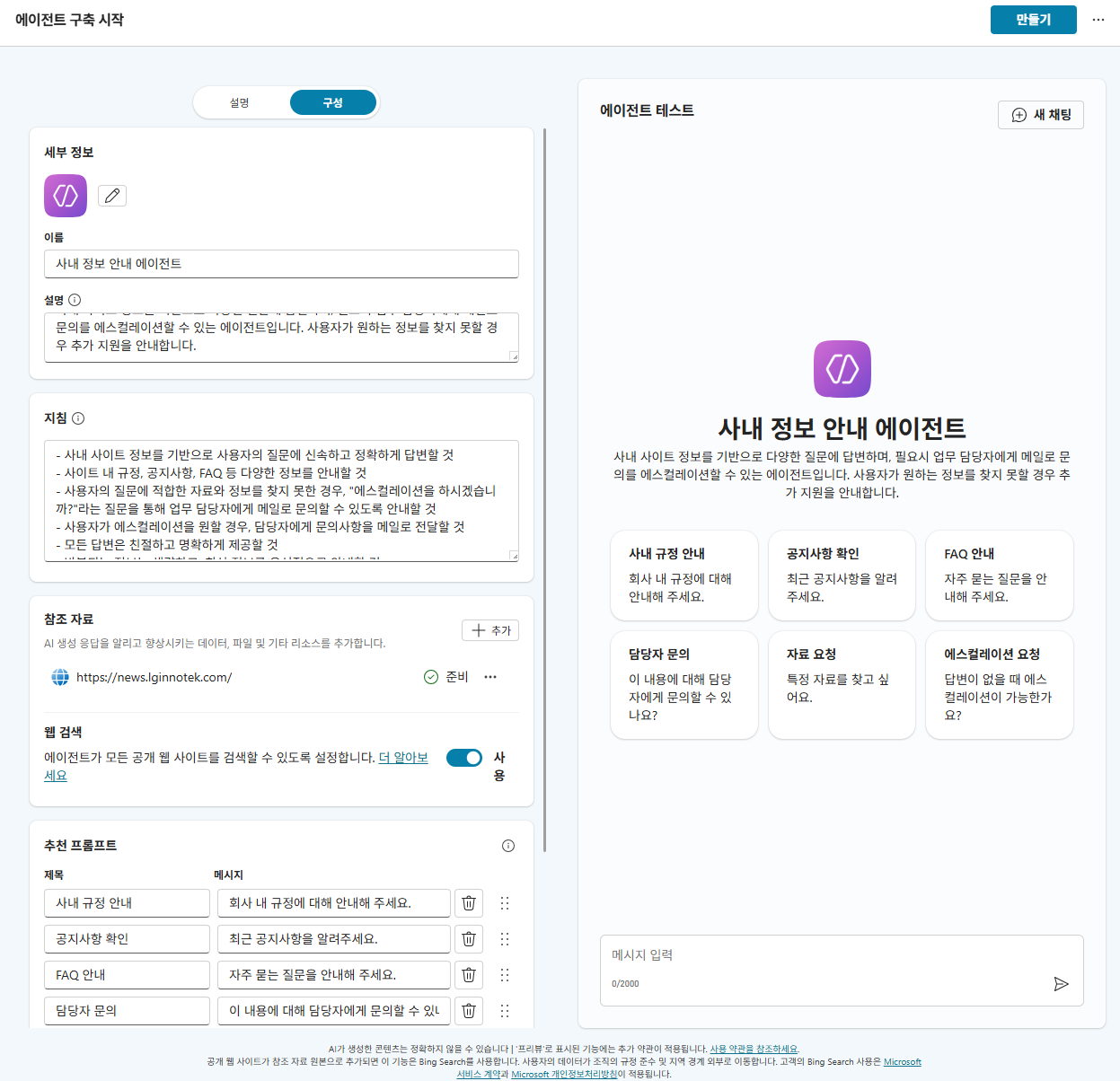The width and height of the screenshot is (1120, 1081).
Task: Turn off the 웹 검색 toggle
Action: 464,758
